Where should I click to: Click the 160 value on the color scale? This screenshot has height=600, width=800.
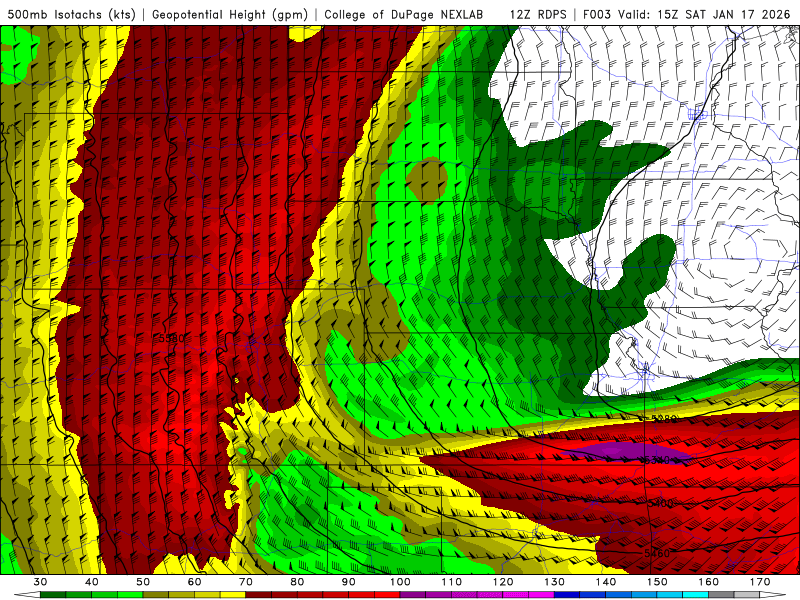pyautogui.click(x=709, y=582)
